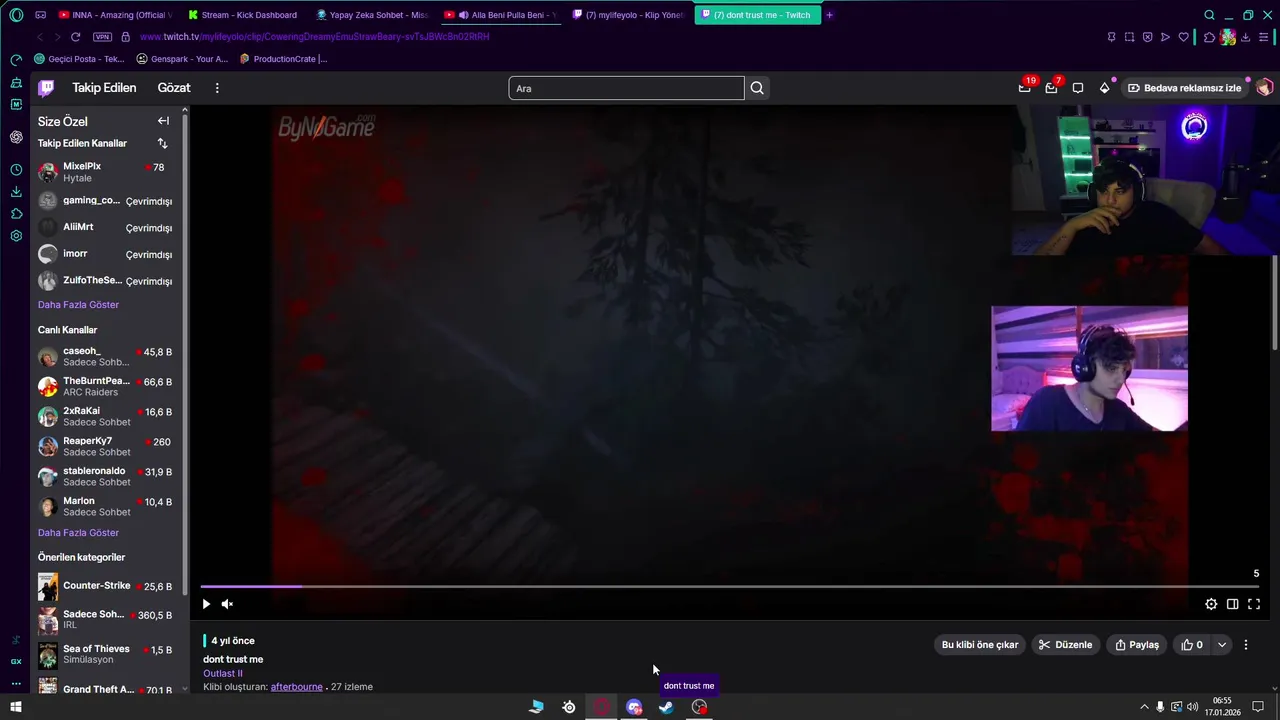Show more followed channels link
The image size is (1280, 720).
click(x=78, y=304)
